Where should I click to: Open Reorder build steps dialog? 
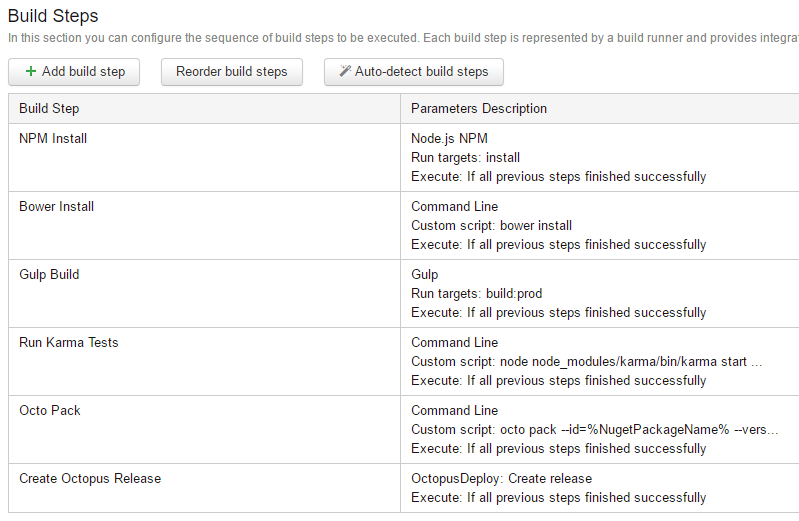[231, 72]
